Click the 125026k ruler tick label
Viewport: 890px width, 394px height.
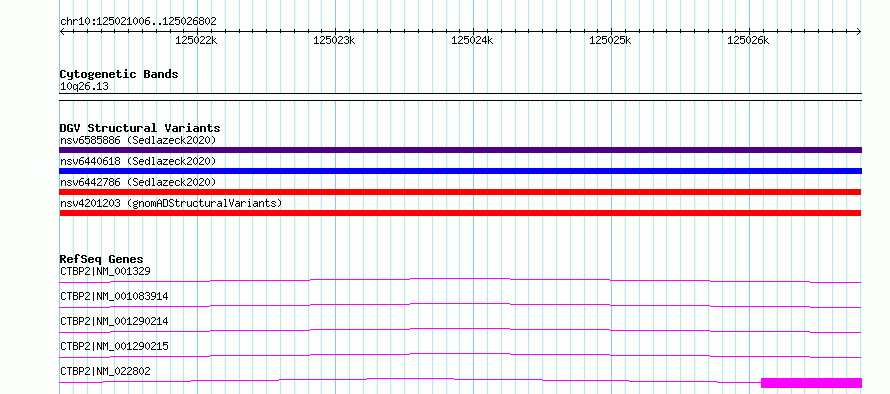pos(748,40)
